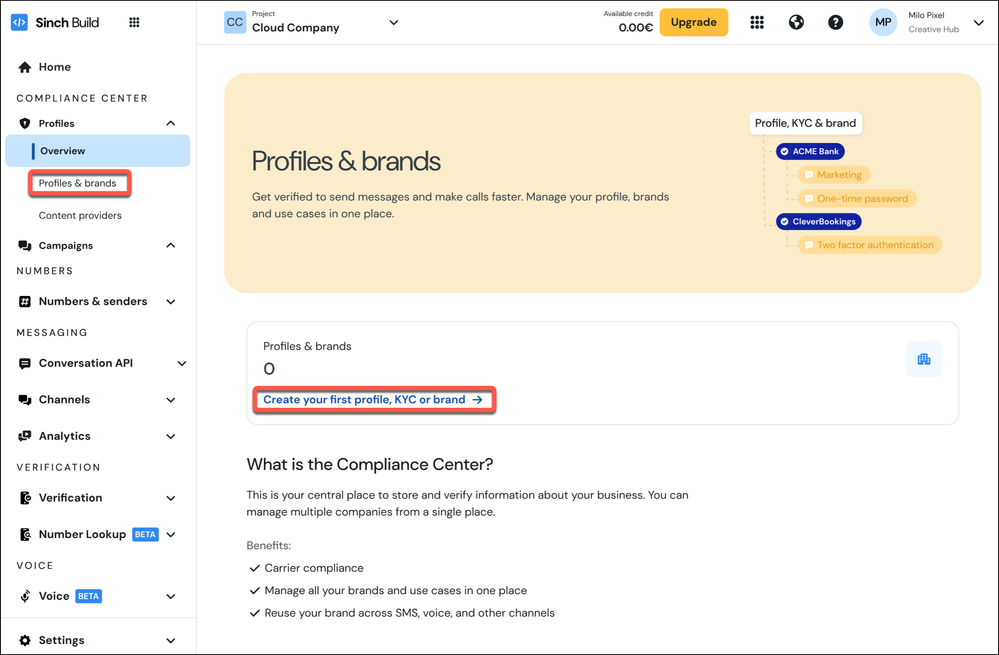This screenshot has width=999, height=655.
Task: Click the Voice microphone icon
Action: coord(25,596)
